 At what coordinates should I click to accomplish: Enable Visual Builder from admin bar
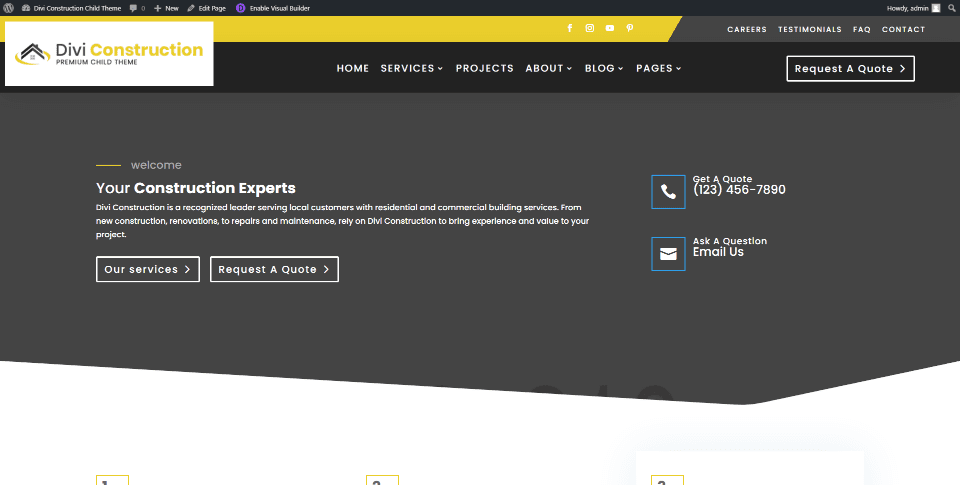point(274,8)
